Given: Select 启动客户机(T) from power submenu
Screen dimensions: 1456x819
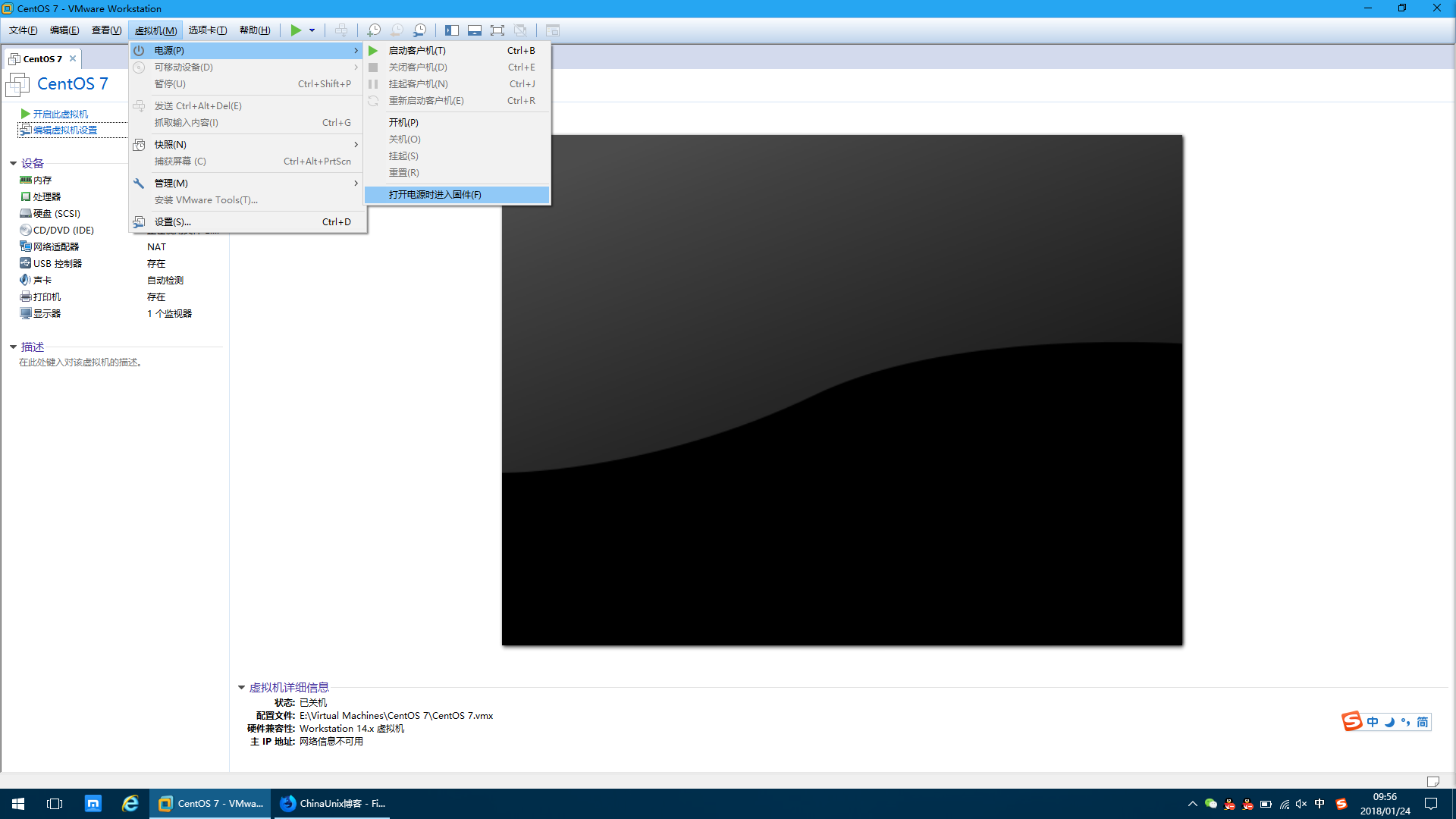Looking at the screenshot, I should [x=457, y=50].
